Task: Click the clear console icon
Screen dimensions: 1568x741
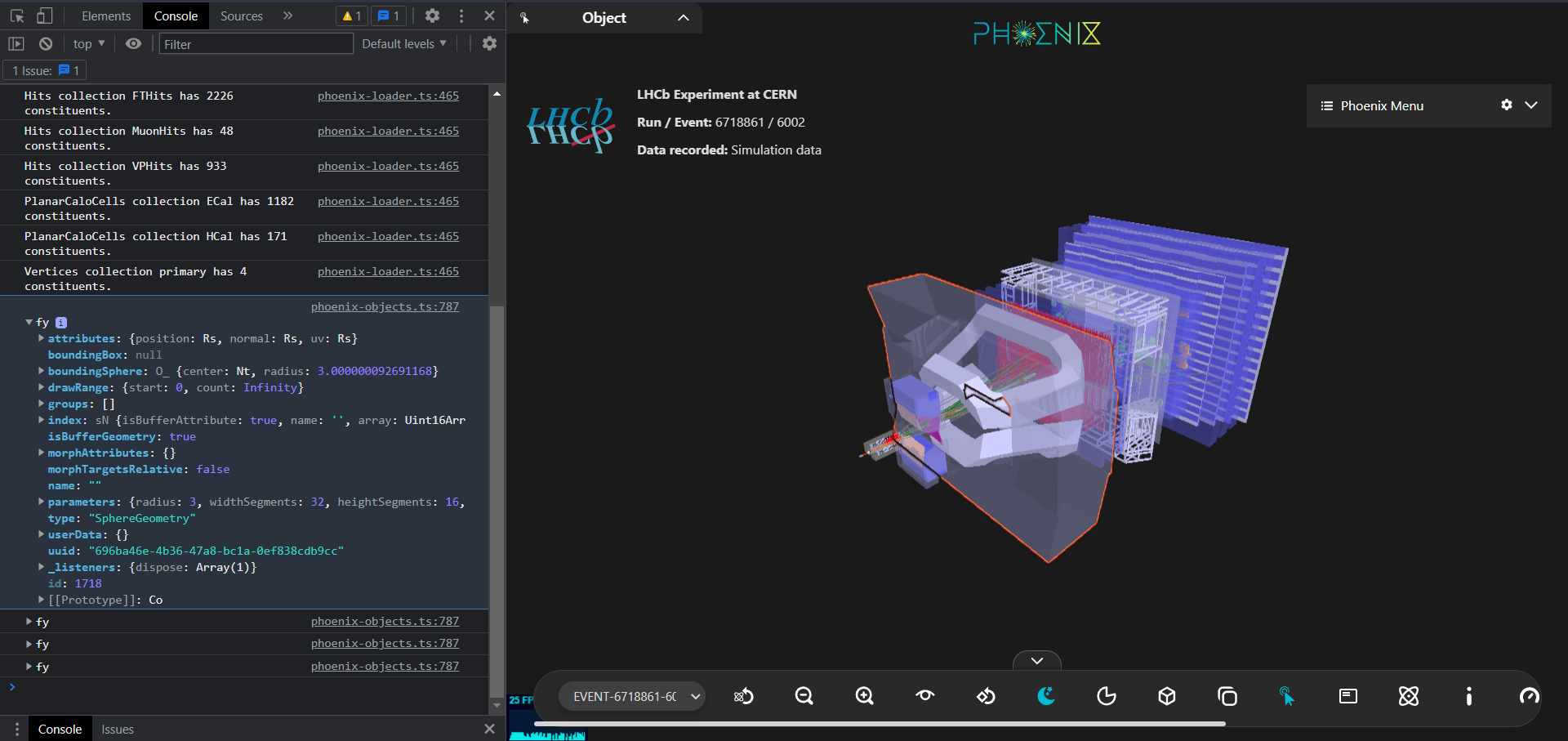Action: point(46,43)
